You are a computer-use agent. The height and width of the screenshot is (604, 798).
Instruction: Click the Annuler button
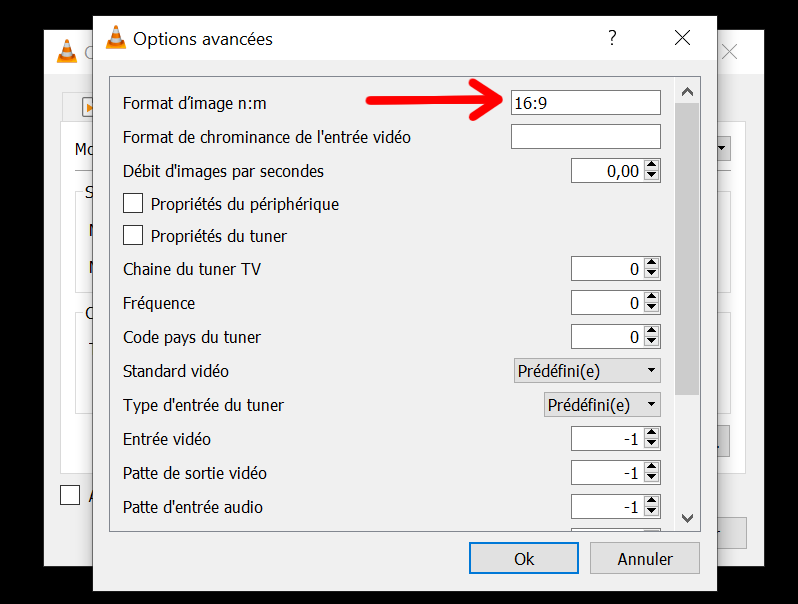645,558
